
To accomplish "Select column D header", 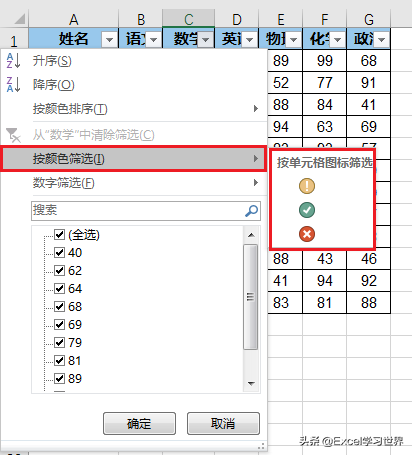I will tap(237, 20).
